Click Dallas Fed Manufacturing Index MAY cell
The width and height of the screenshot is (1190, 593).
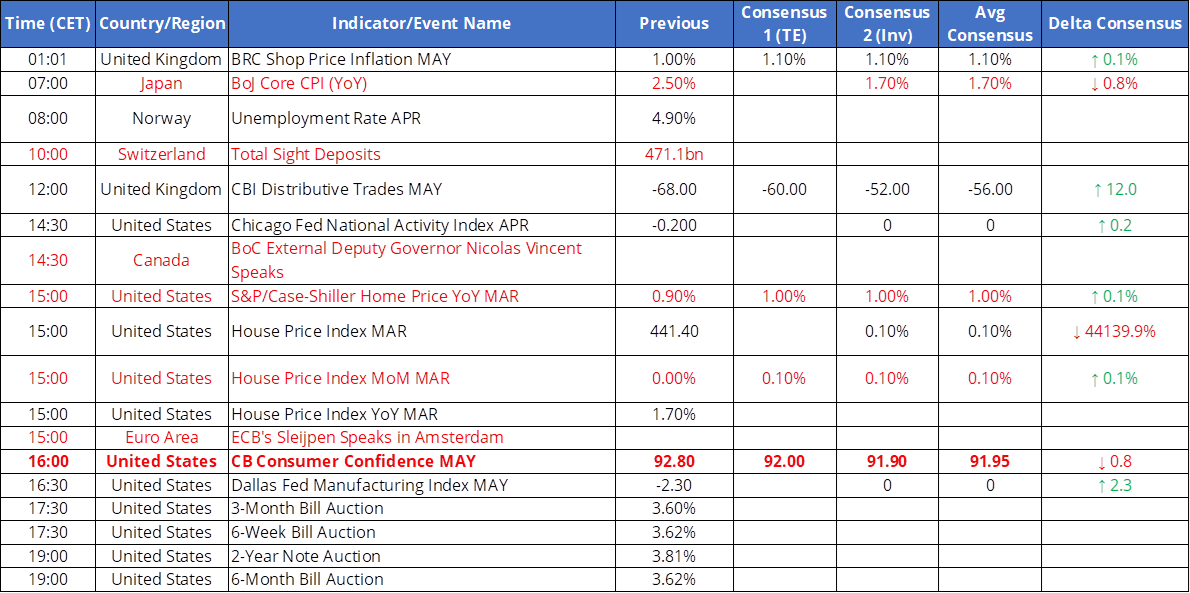tap(422, 484)
